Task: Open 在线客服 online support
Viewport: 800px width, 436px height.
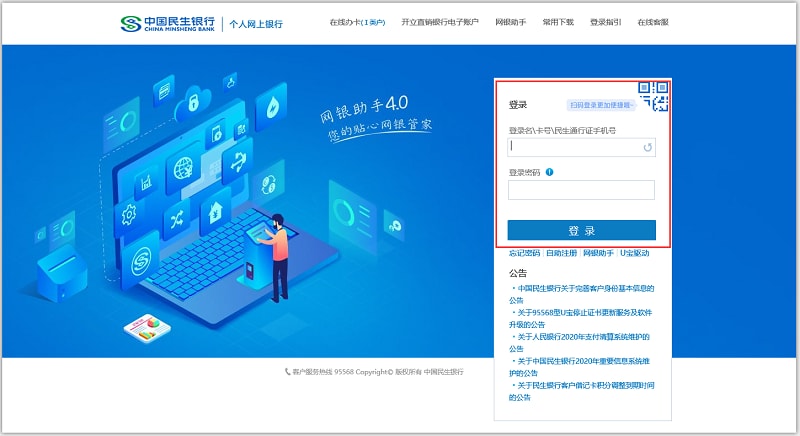Action: click(653, 22)
